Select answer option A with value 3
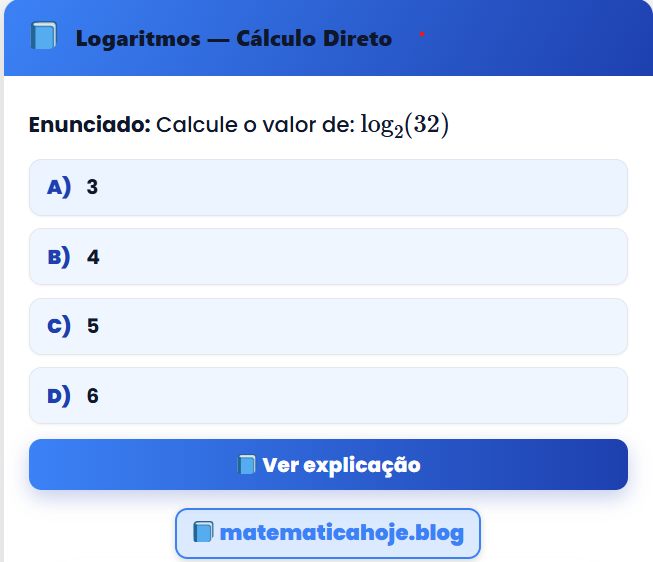 [x=328, y=187]
